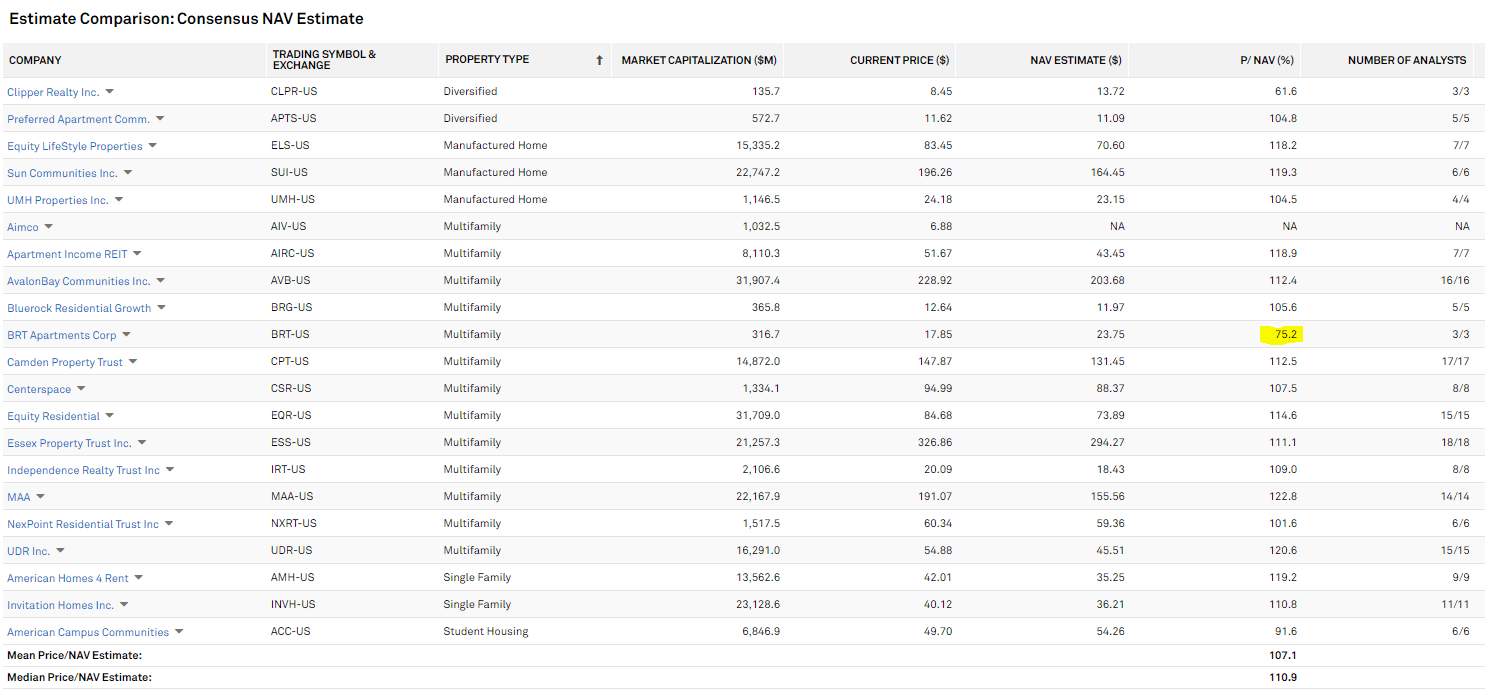Open the chevron beside Camden Property Trust
The image size is (1485, 690).
coord(133,361)
